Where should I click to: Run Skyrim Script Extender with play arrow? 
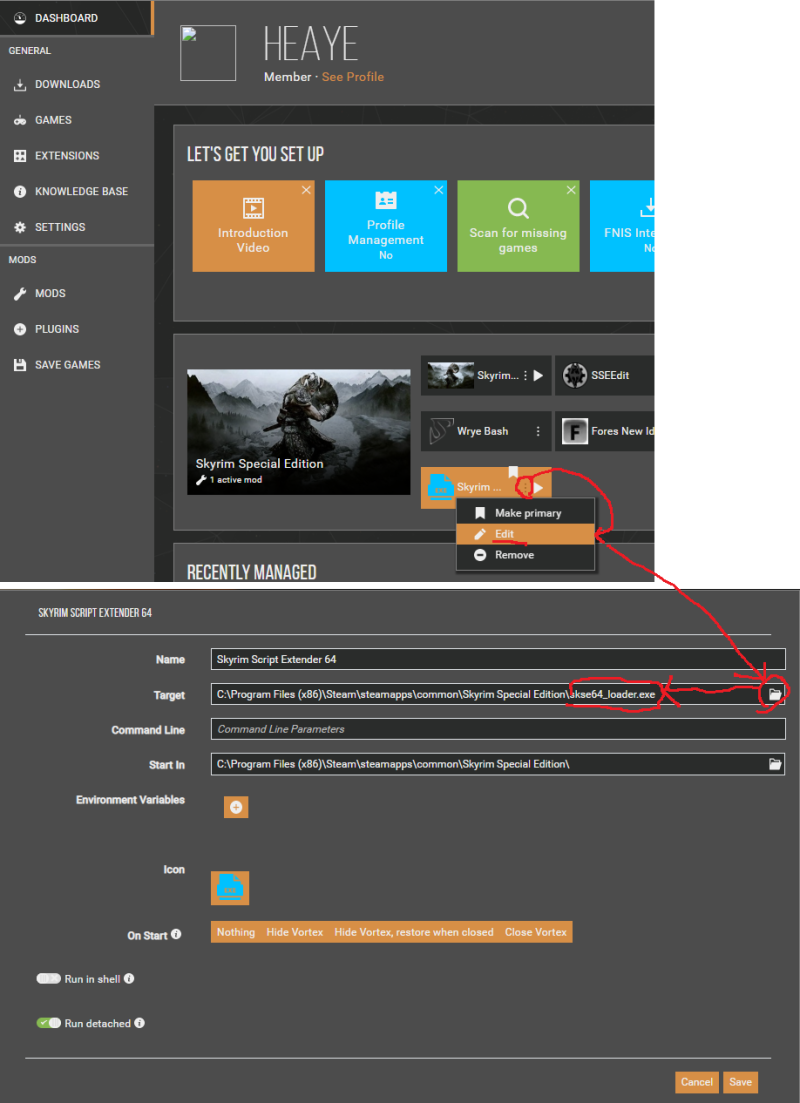[x=539, y=487]
